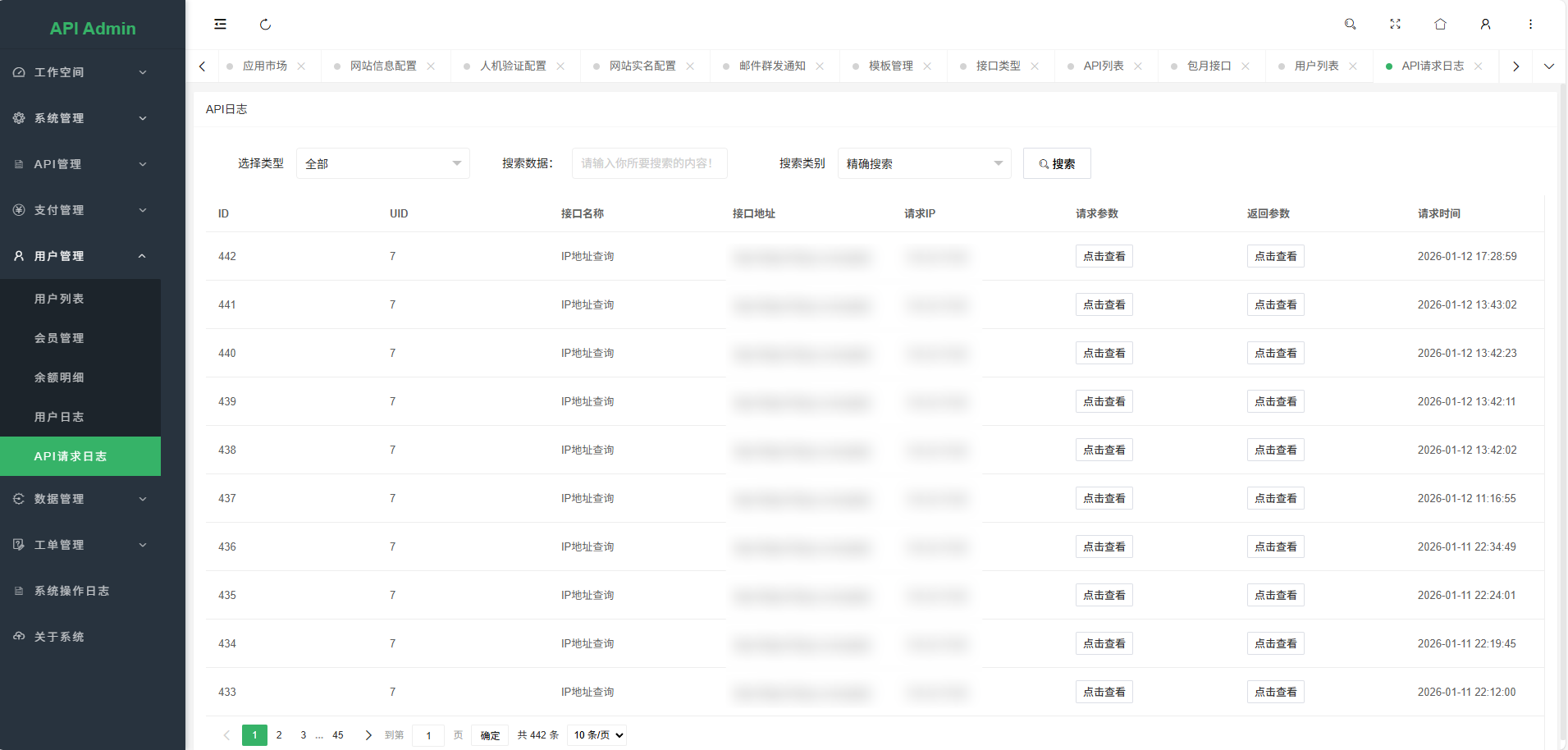Viewport: 1568px width, 750px height.
Task: Open the 选择类型 dropdown showing 全部
Action: [x=382, y=163]
